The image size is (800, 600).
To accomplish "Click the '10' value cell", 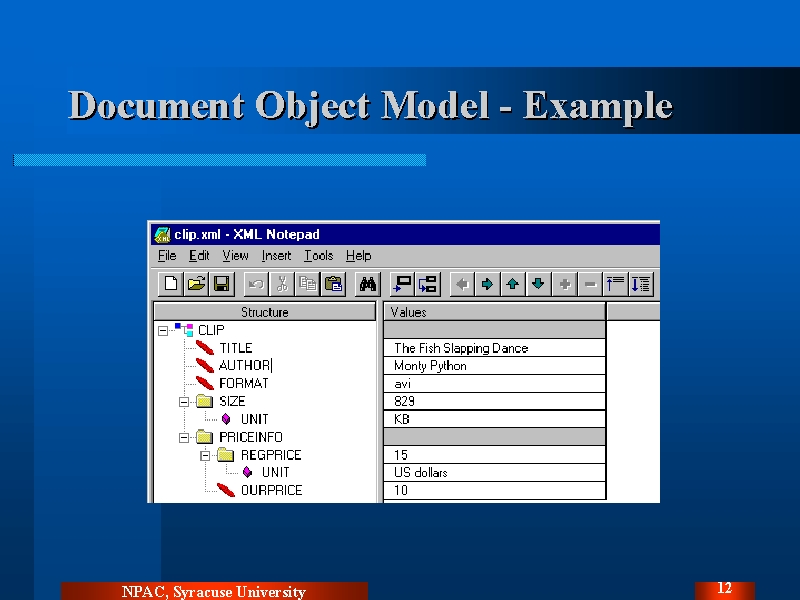I will pyautogui.click(x=494, y=490).
